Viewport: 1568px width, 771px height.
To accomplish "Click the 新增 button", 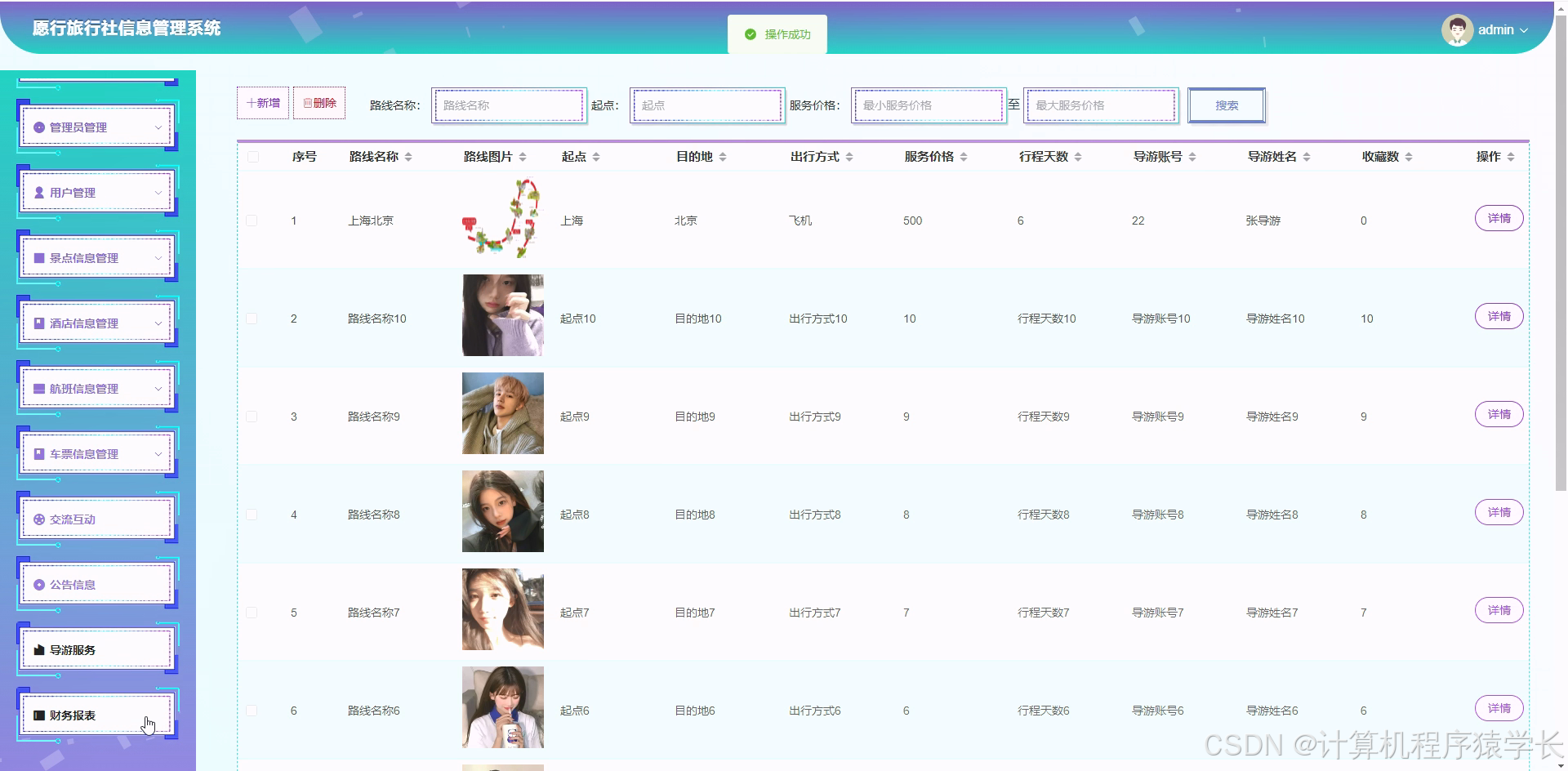I will (x=263, y=103).
